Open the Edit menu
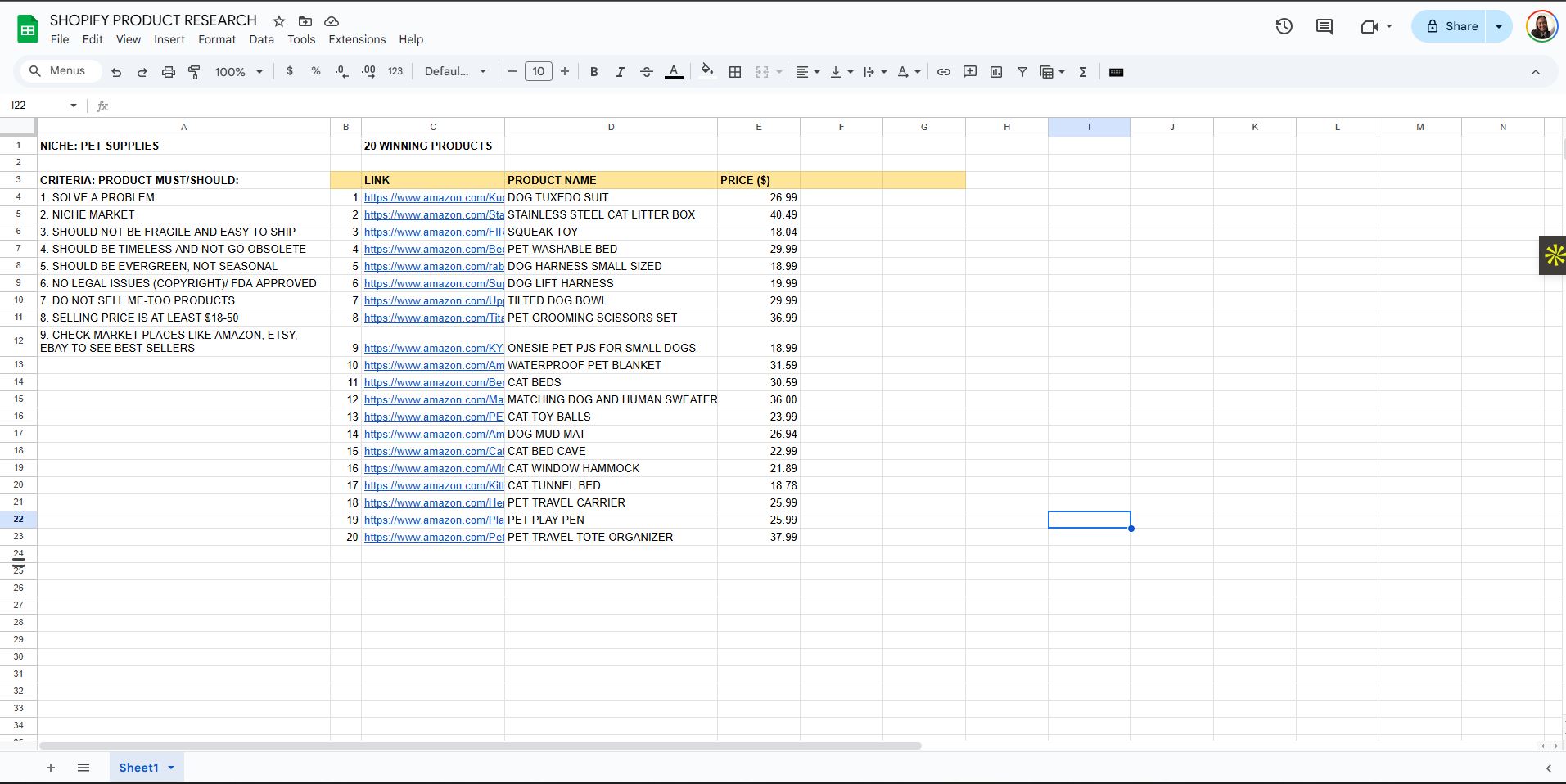The width and height of the screenshot is (1566, 784). [x=93, y=39]
